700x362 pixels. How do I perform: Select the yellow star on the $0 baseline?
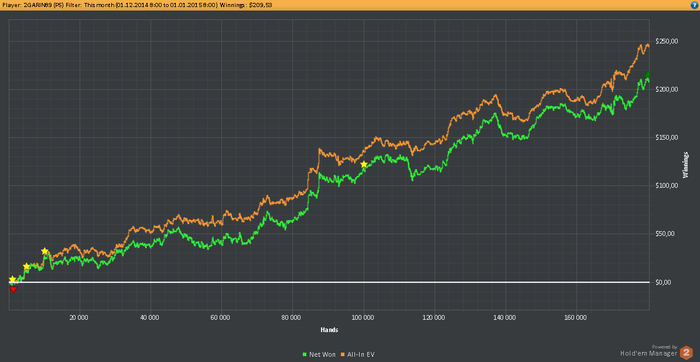click(x=12, y=279)
